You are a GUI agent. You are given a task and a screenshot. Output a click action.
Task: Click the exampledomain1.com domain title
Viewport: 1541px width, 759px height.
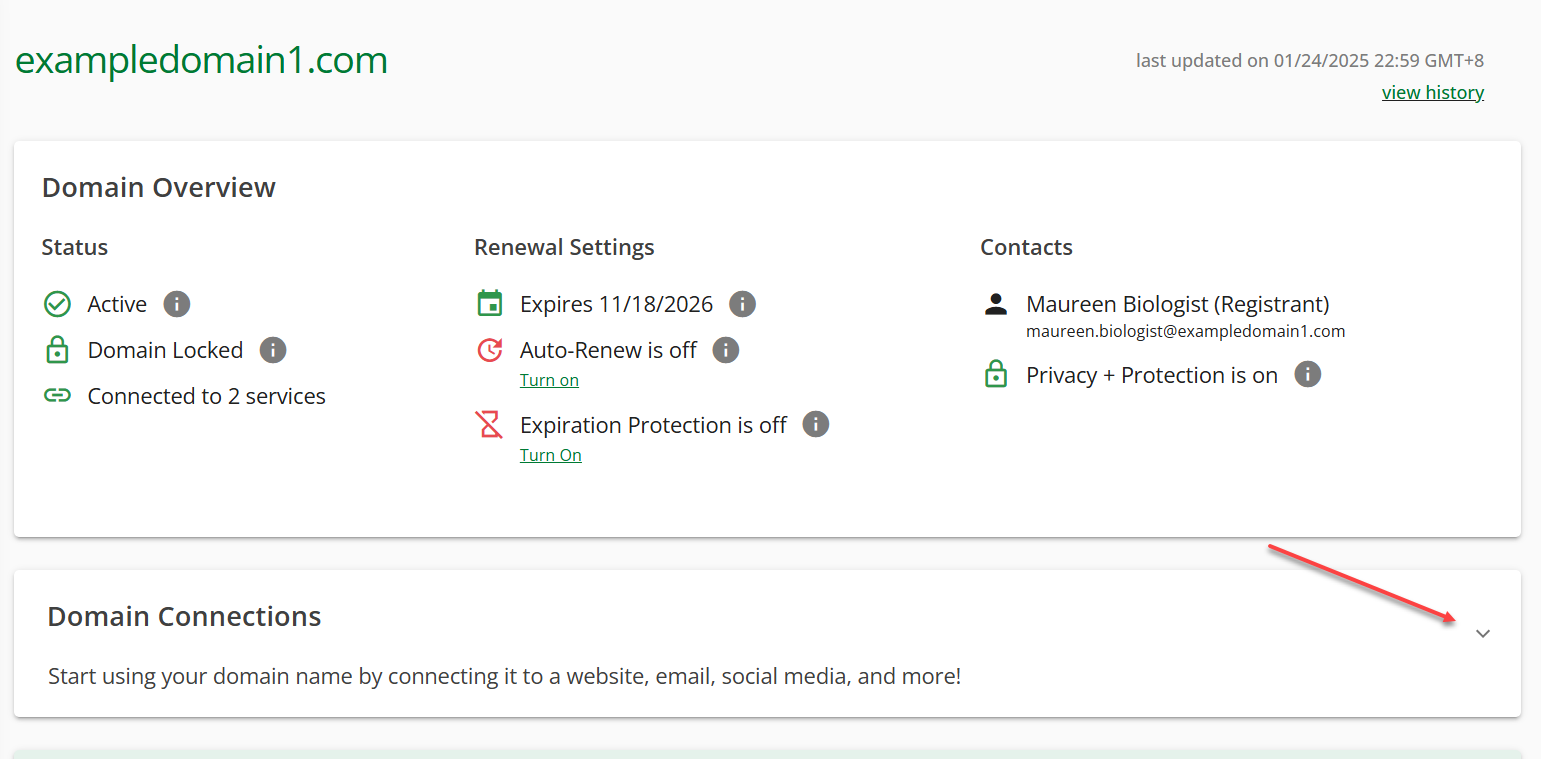tap(201, 60)
